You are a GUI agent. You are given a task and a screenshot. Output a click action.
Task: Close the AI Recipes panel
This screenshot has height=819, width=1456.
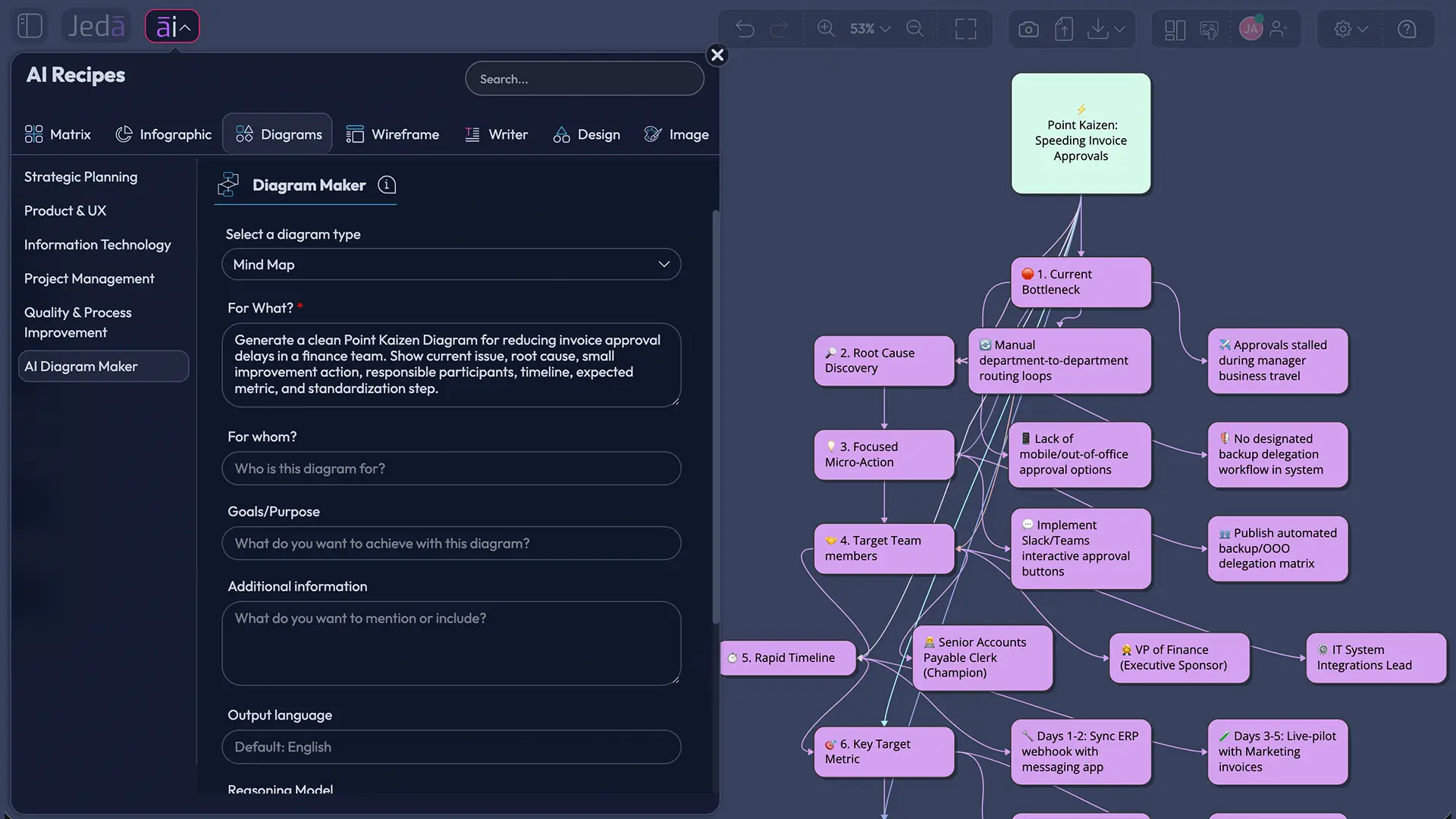point(717,55)
